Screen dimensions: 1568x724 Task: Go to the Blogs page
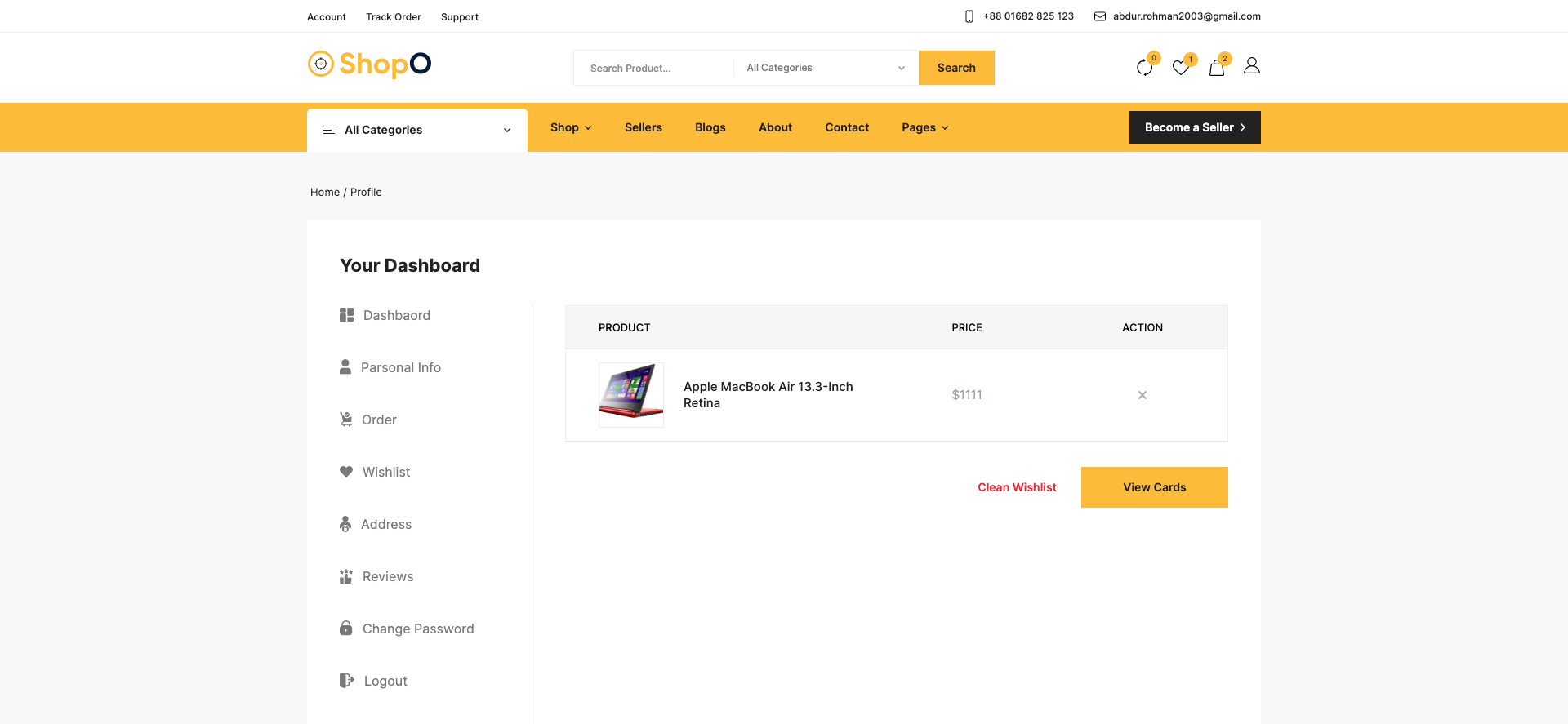point(710,127)
